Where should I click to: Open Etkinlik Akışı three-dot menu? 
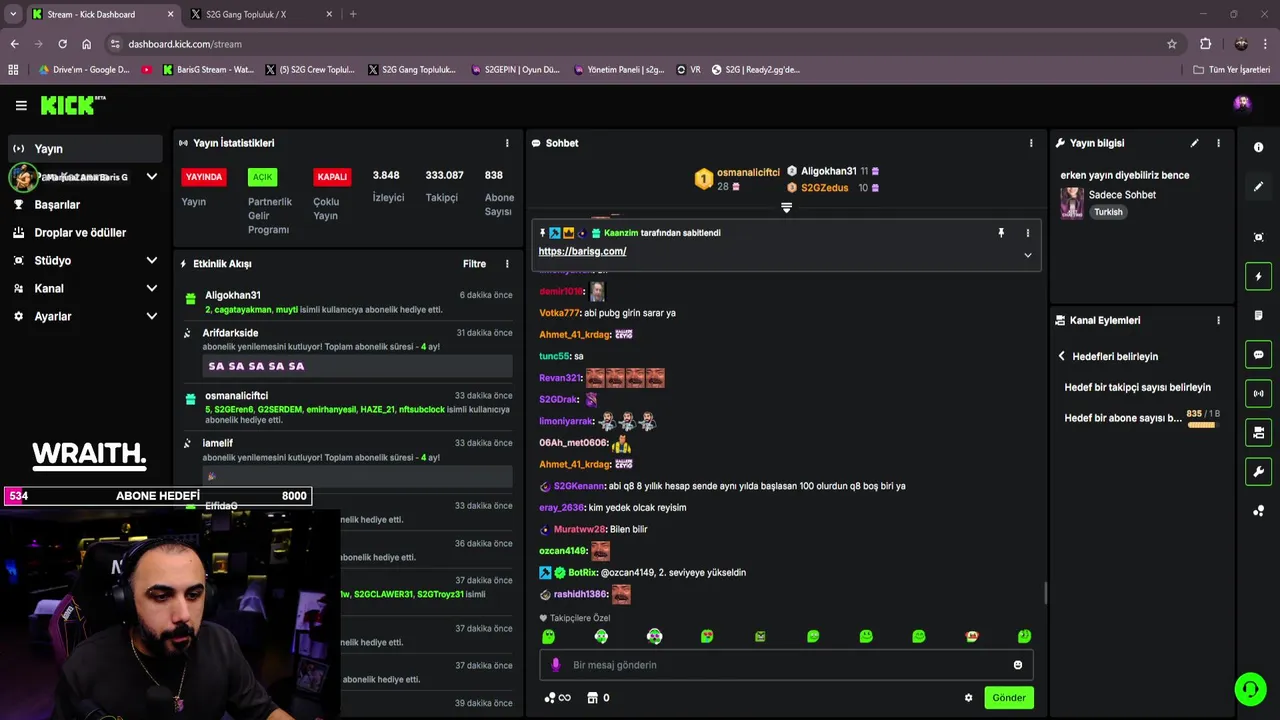pos(507,264)
